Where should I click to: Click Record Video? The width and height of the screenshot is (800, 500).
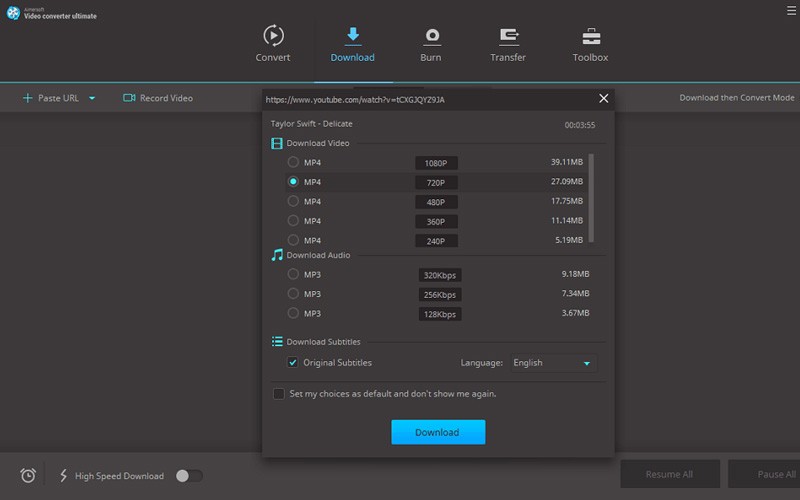tap(158, 98)
